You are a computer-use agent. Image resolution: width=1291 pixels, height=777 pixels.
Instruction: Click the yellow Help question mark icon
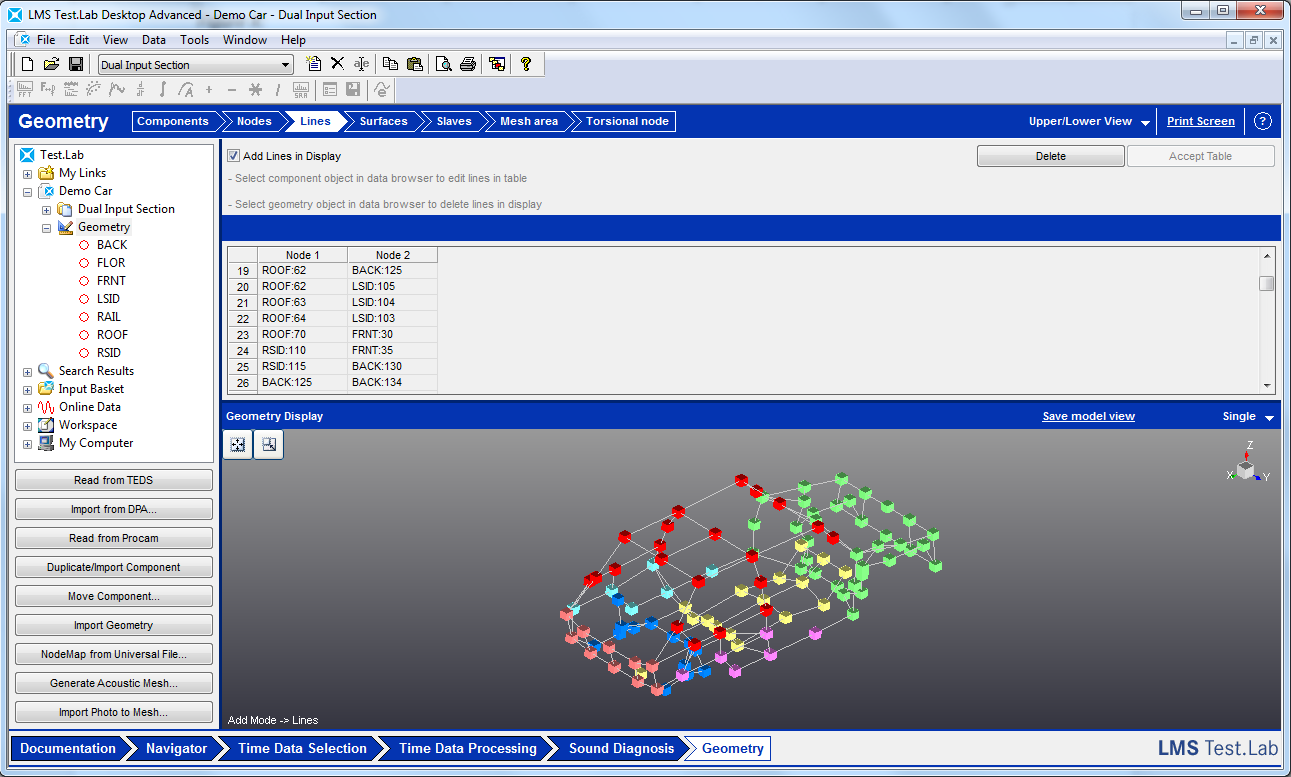tap(526, 64)
